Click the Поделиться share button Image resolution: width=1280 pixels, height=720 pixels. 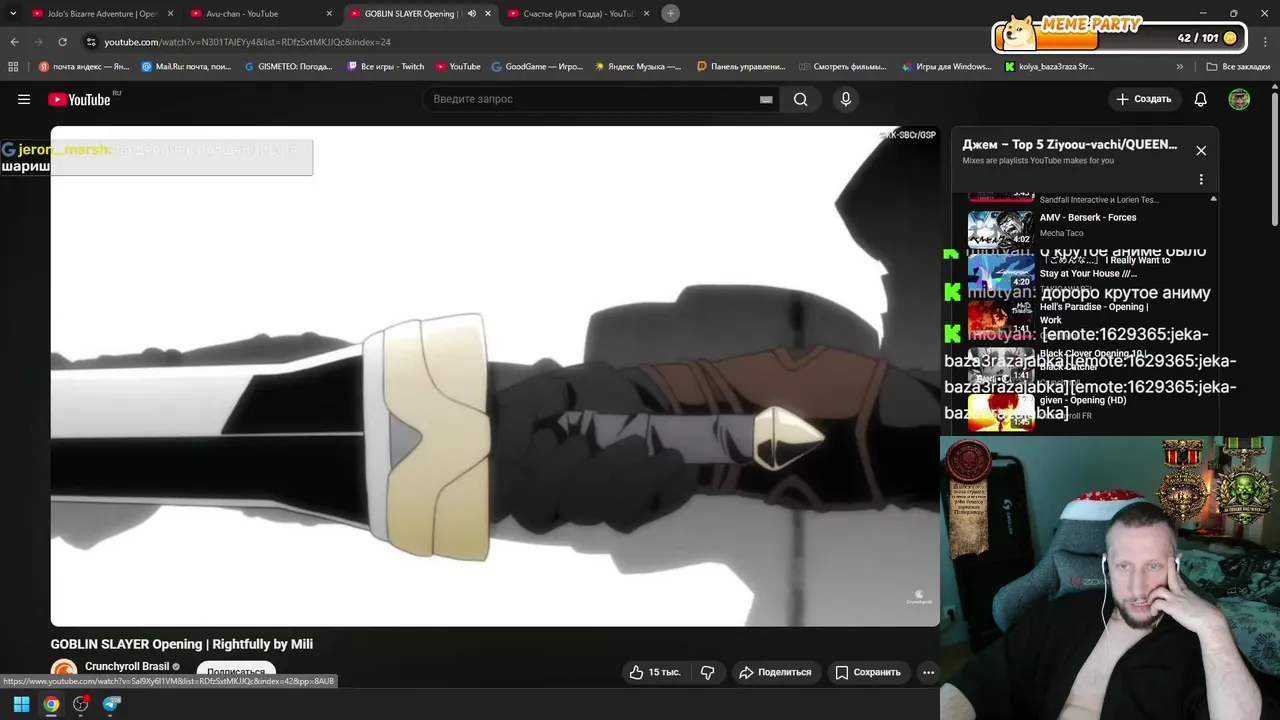point(775,672)
